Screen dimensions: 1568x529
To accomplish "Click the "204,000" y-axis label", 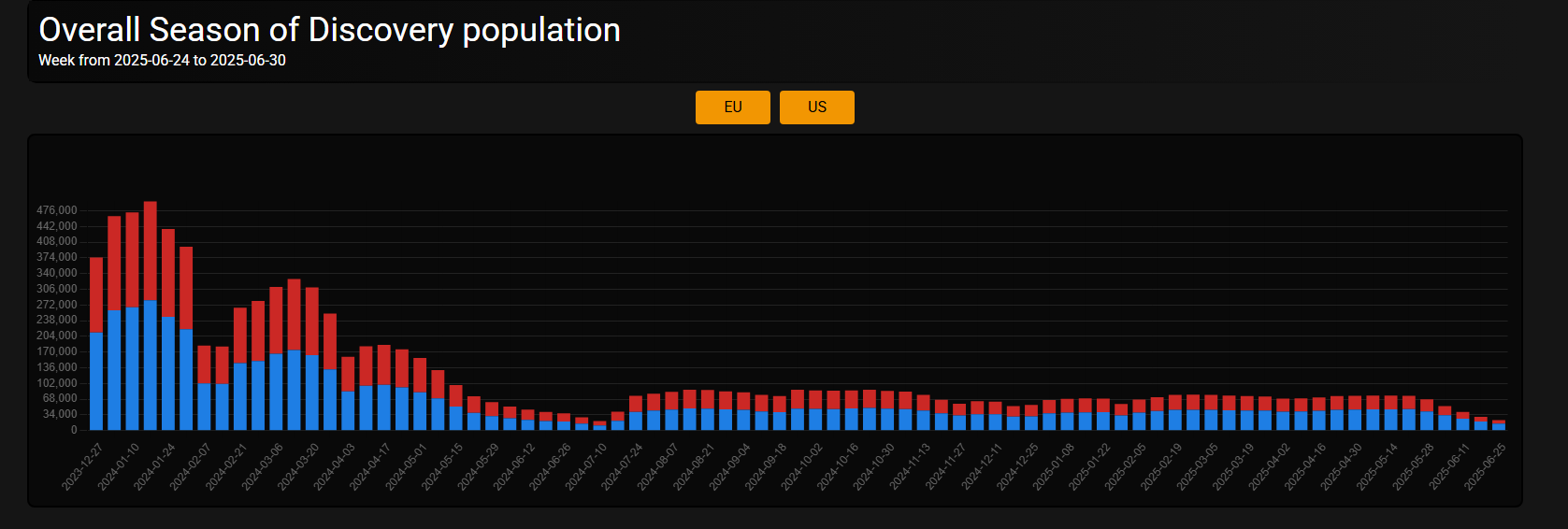I will point(57,336).
